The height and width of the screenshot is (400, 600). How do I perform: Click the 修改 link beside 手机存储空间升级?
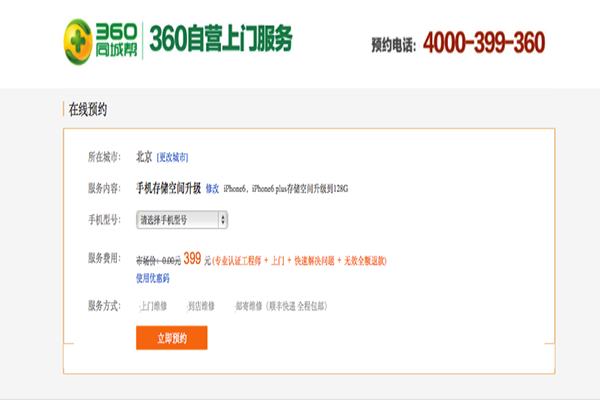point(212,188)
